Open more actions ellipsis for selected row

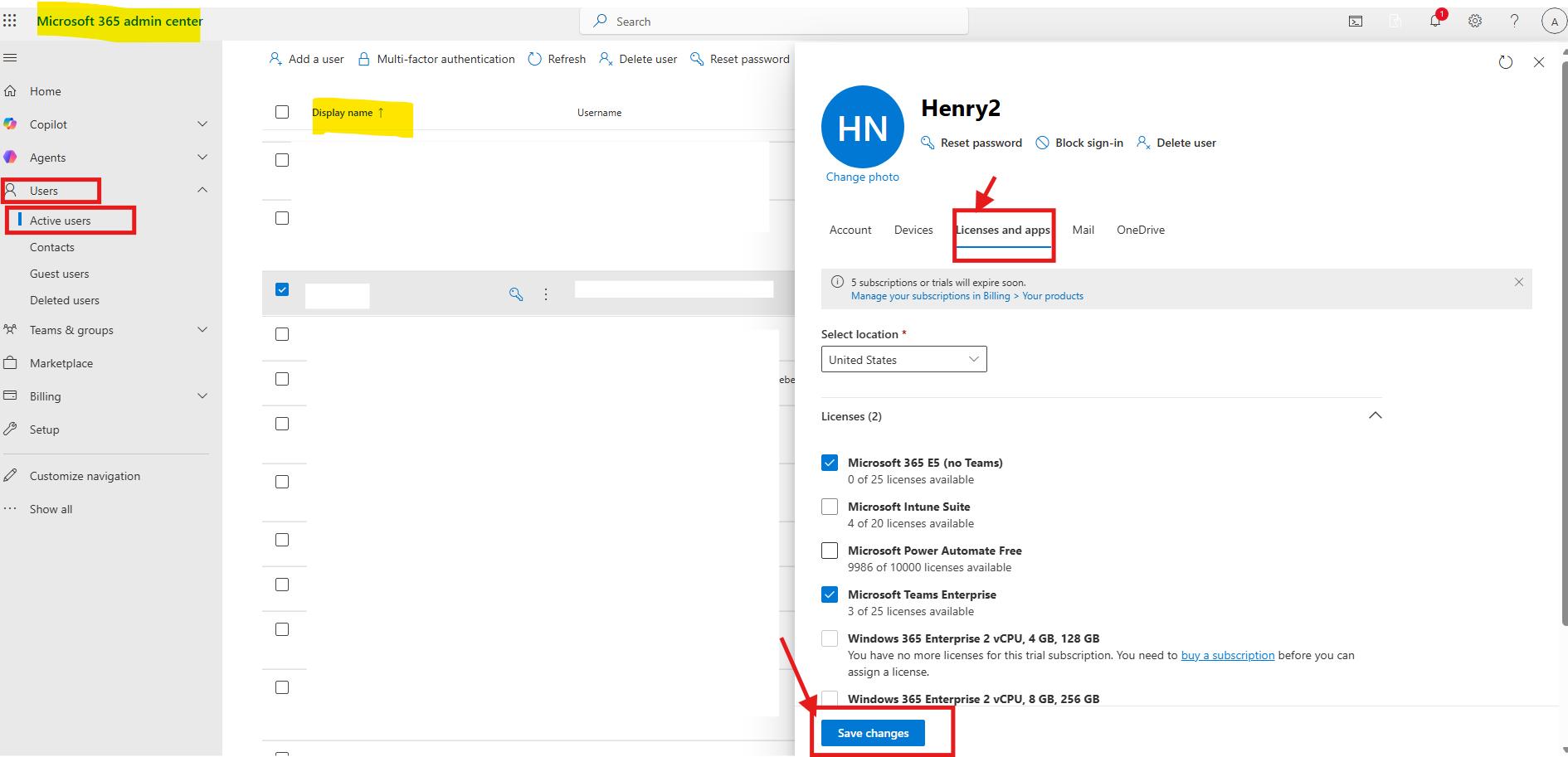pos(546,294)
